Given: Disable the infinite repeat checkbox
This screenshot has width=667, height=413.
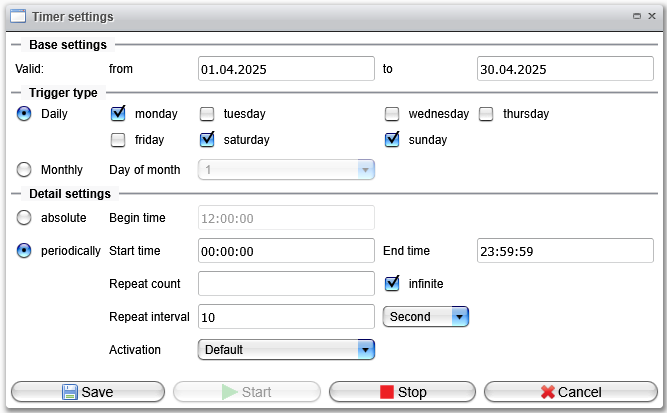Looking at the screenshot, I should (392, 283).
